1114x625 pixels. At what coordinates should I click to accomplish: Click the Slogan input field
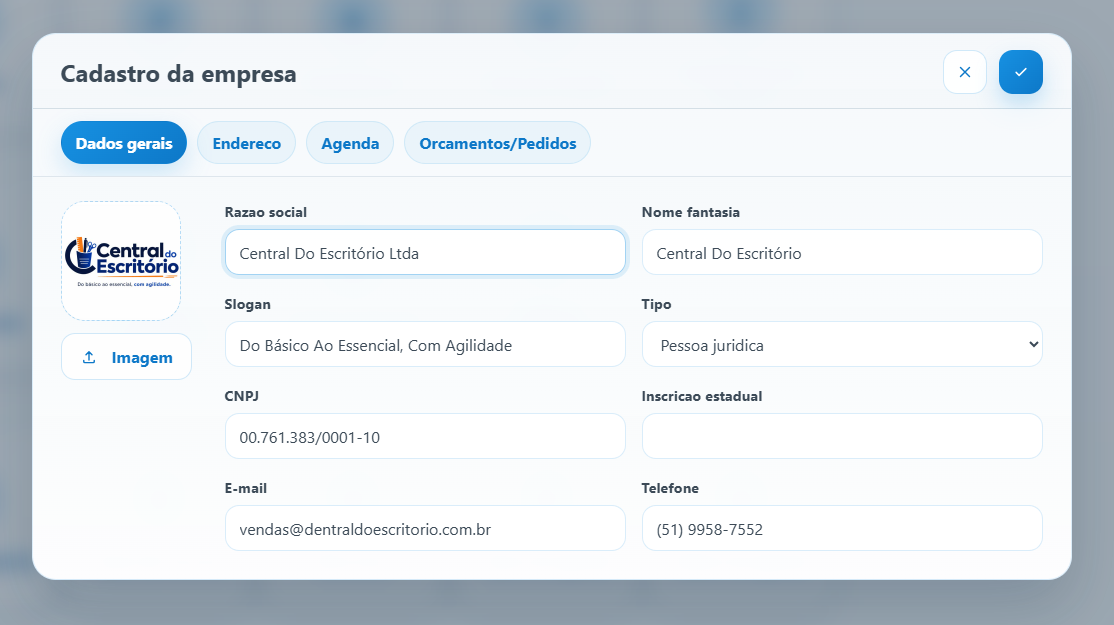pos(425,344)
